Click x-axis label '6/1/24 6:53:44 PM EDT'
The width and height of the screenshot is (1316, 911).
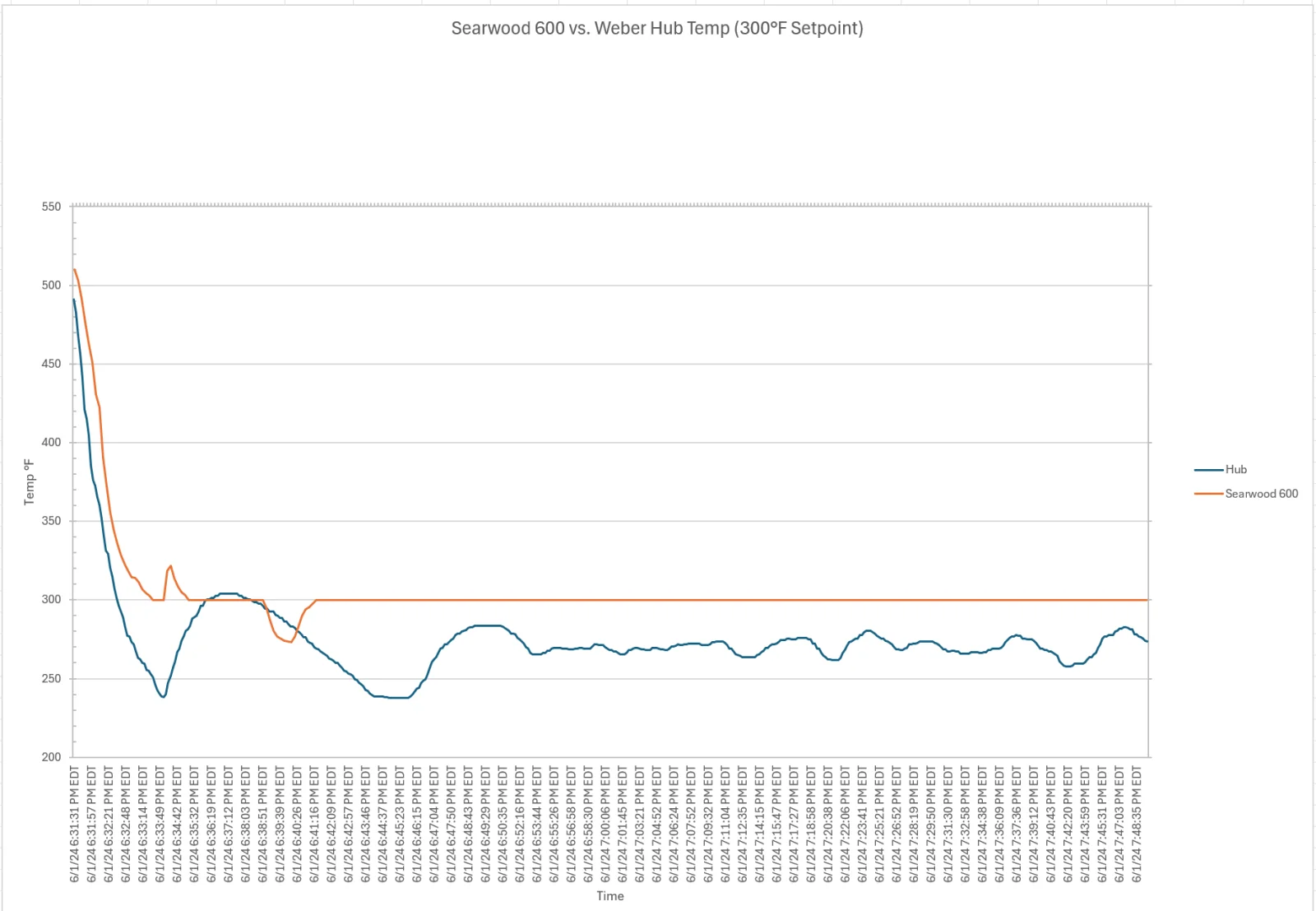[x=537, y=825]
